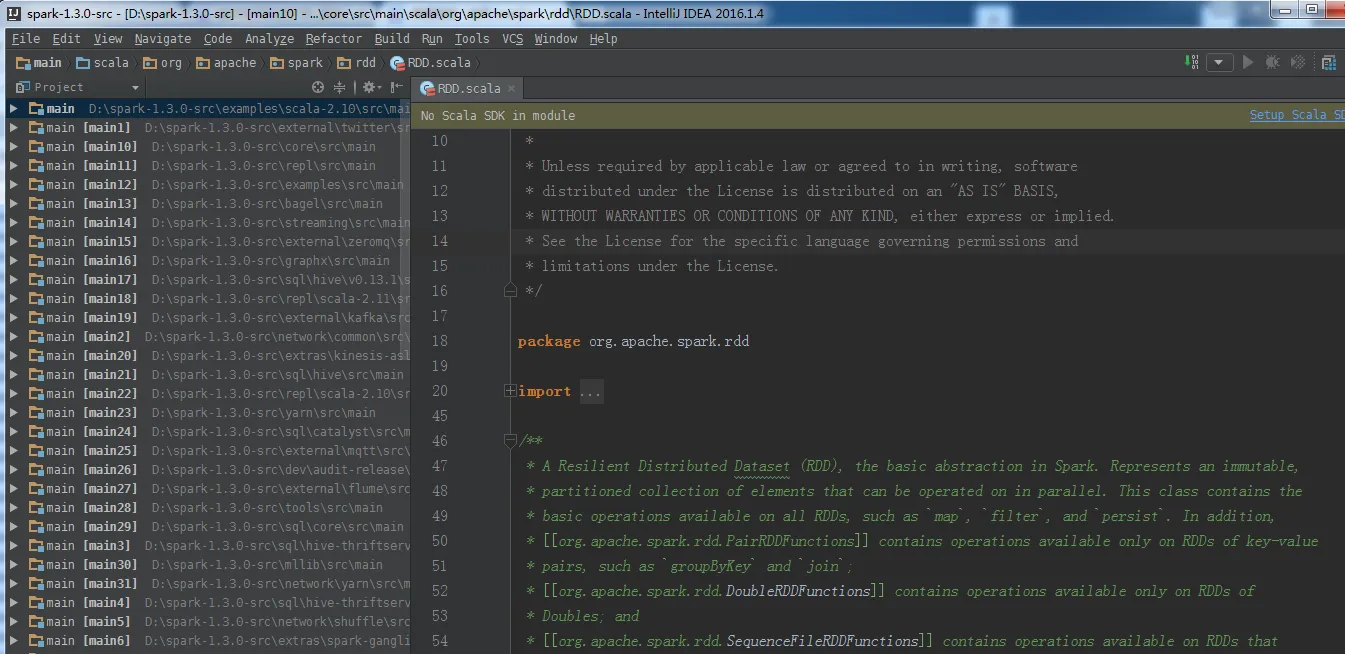Screen dimensions: 1345x654
Task: Click the module folder icon of main [main25]
Action: point(36,450)
